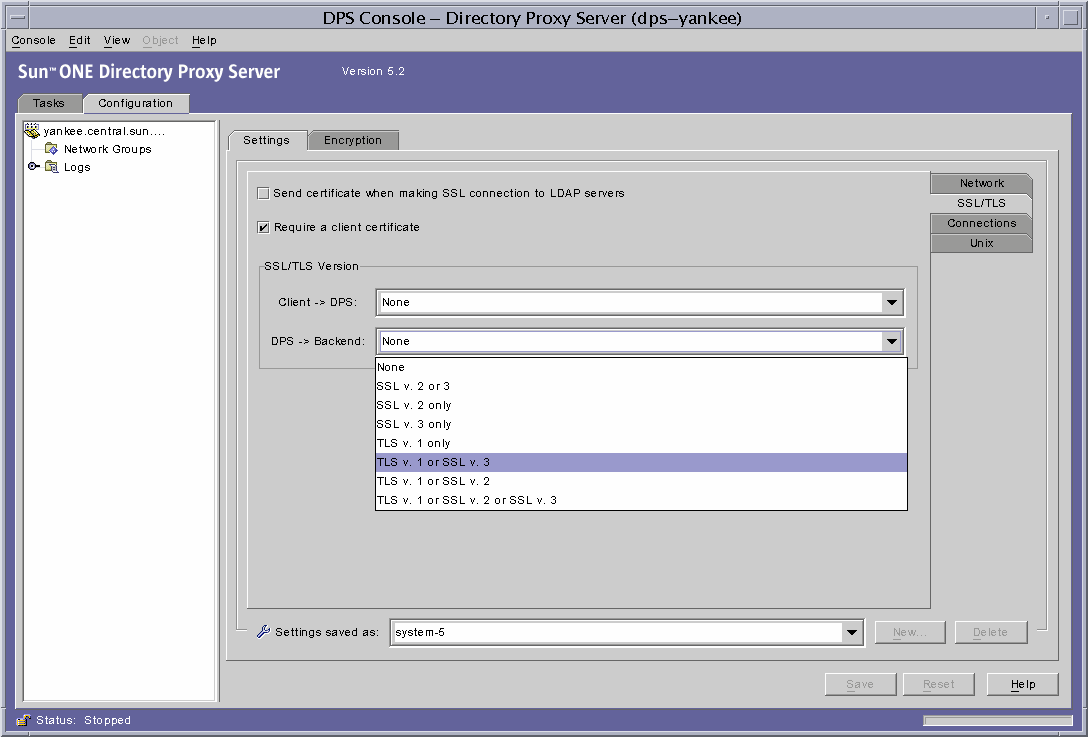Screen dimensions: 1088x737
Task: Click the yankee.central.sun server icon
Action: pos(31,130)
